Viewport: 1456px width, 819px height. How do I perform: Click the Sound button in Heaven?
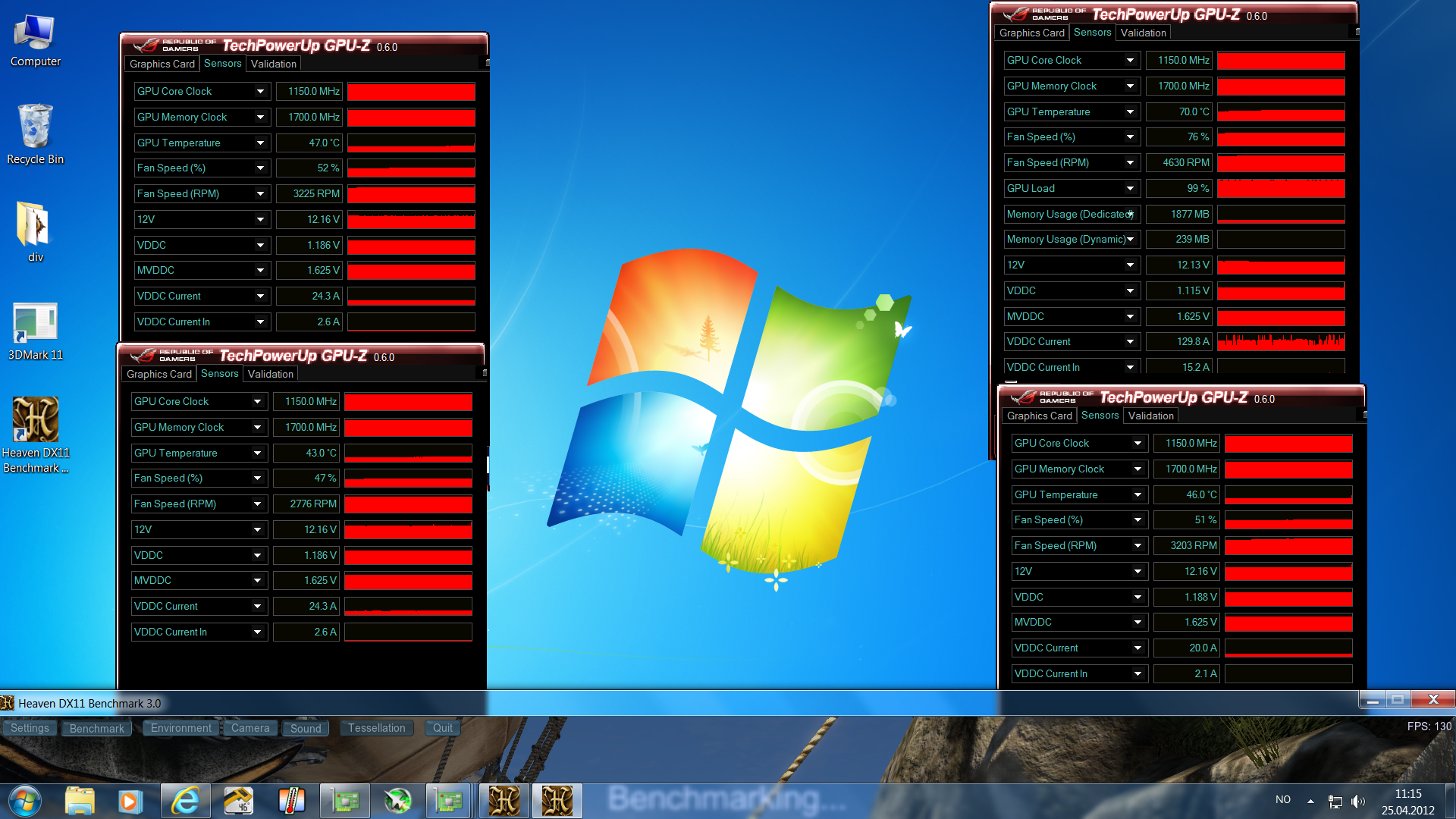tap(306, 728)
